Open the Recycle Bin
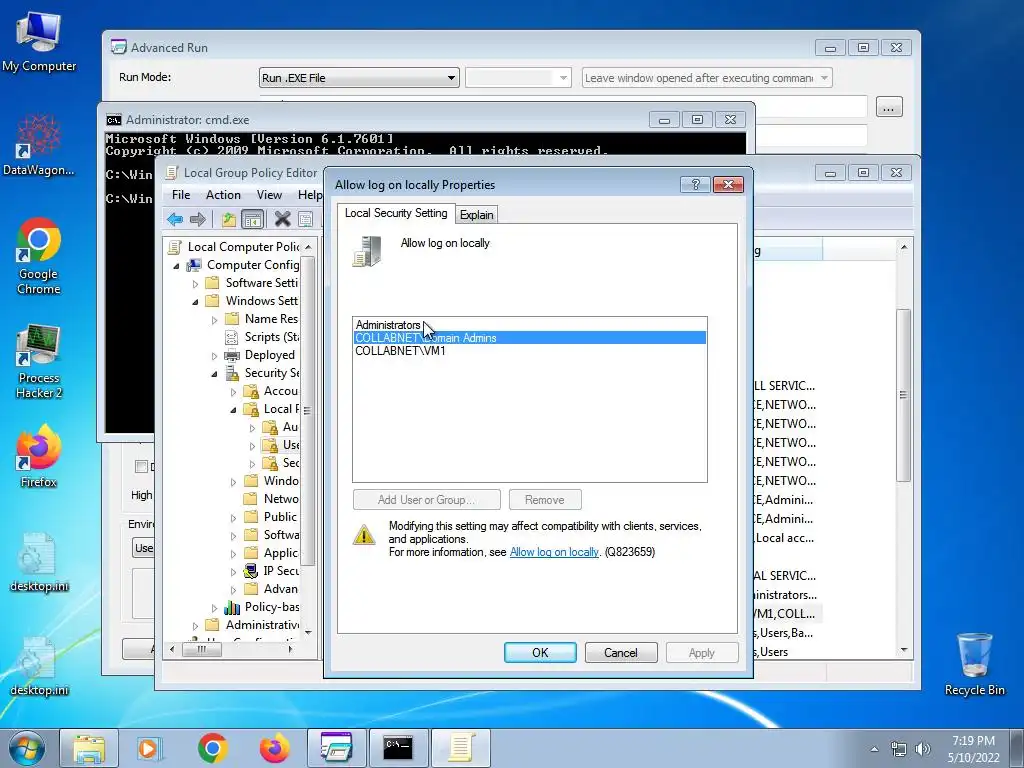1024x768 pixels. (x=974, y=664)
